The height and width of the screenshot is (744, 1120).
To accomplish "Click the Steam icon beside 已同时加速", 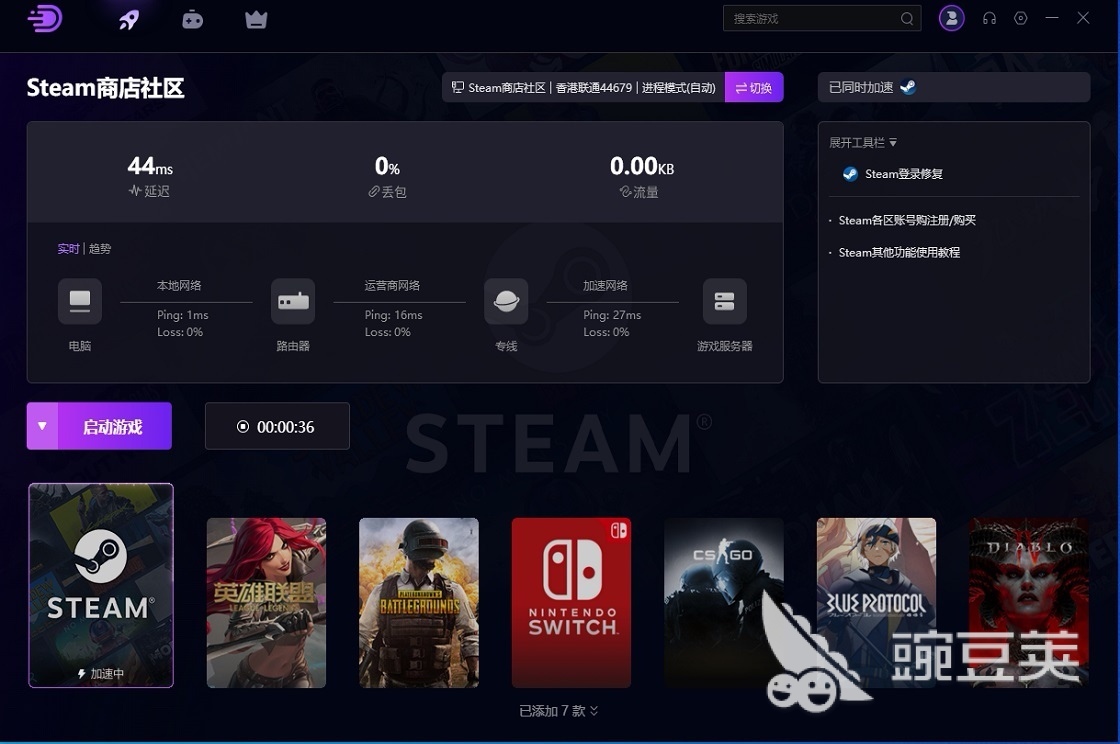I will click(908, 87).
